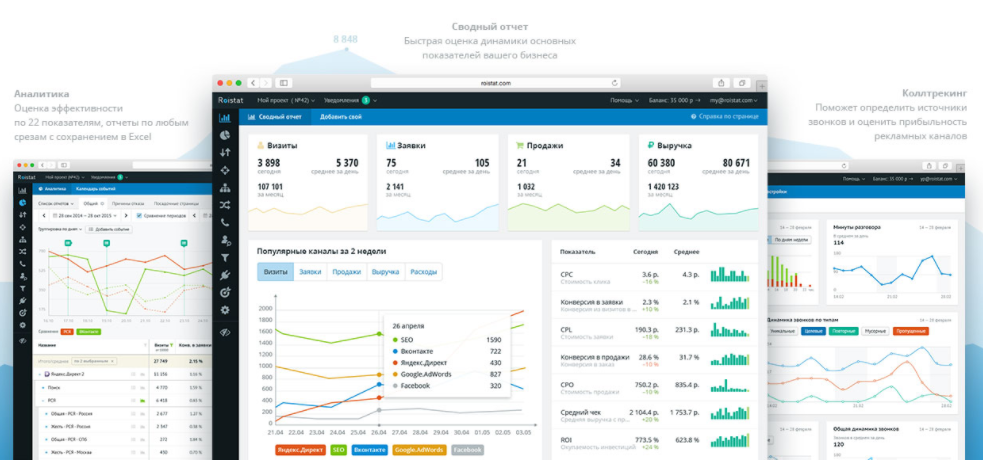
Task: Click the SEO data point on 26.04
Action: point(379,335)
